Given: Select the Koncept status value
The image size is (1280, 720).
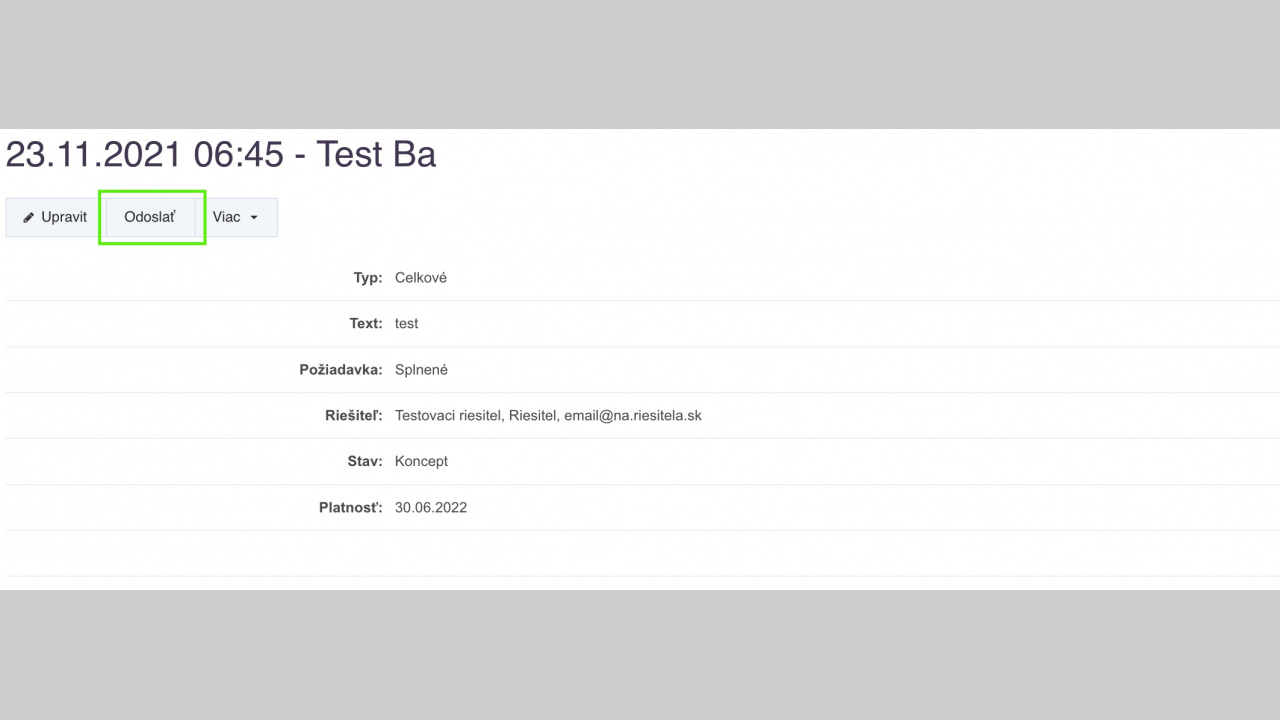Looking at the screenshot, I should (421, 462).
